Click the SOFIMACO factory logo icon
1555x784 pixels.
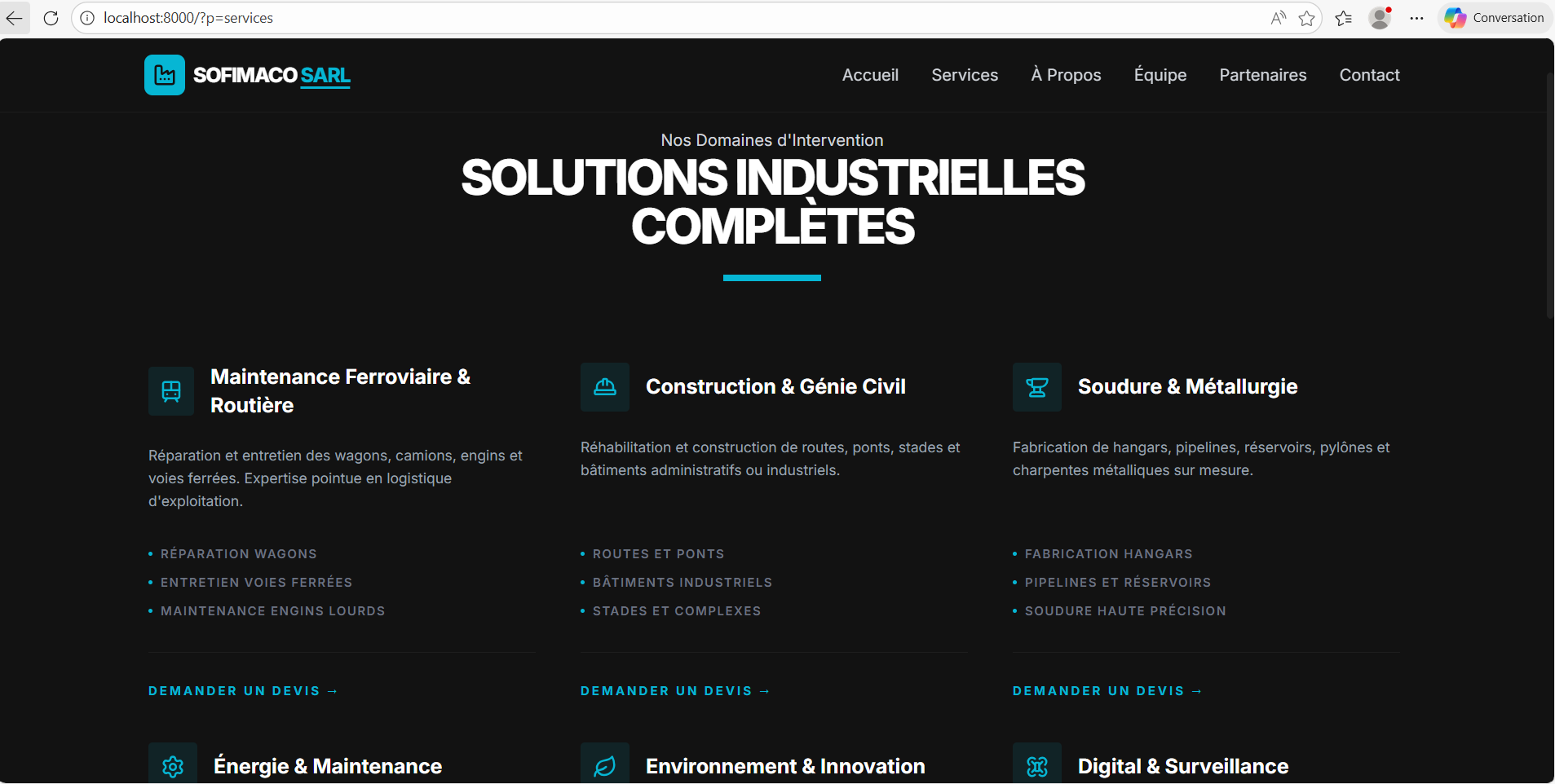(165, 75)
